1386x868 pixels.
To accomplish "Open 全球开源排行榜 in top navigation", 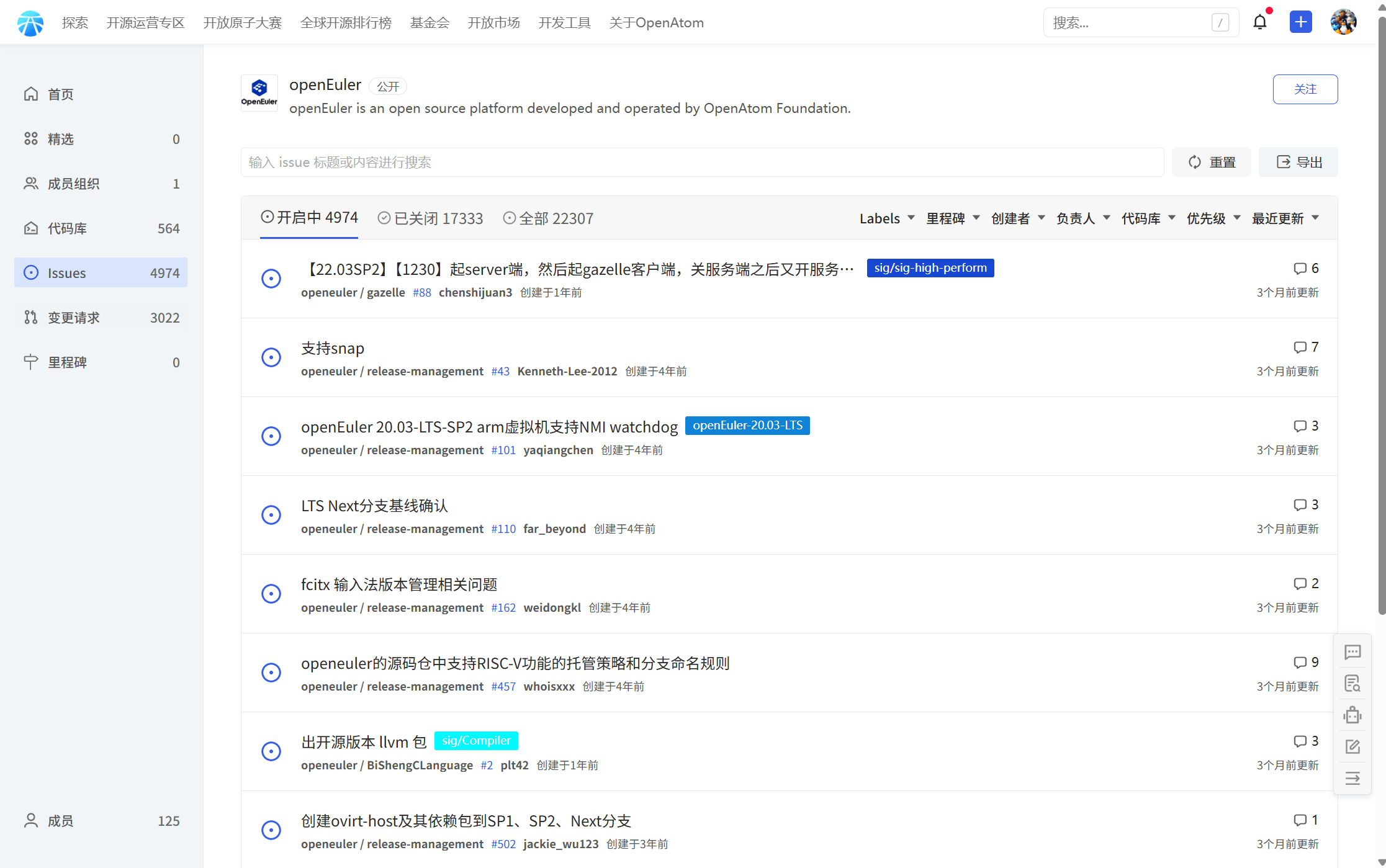I will coord(346,23).
